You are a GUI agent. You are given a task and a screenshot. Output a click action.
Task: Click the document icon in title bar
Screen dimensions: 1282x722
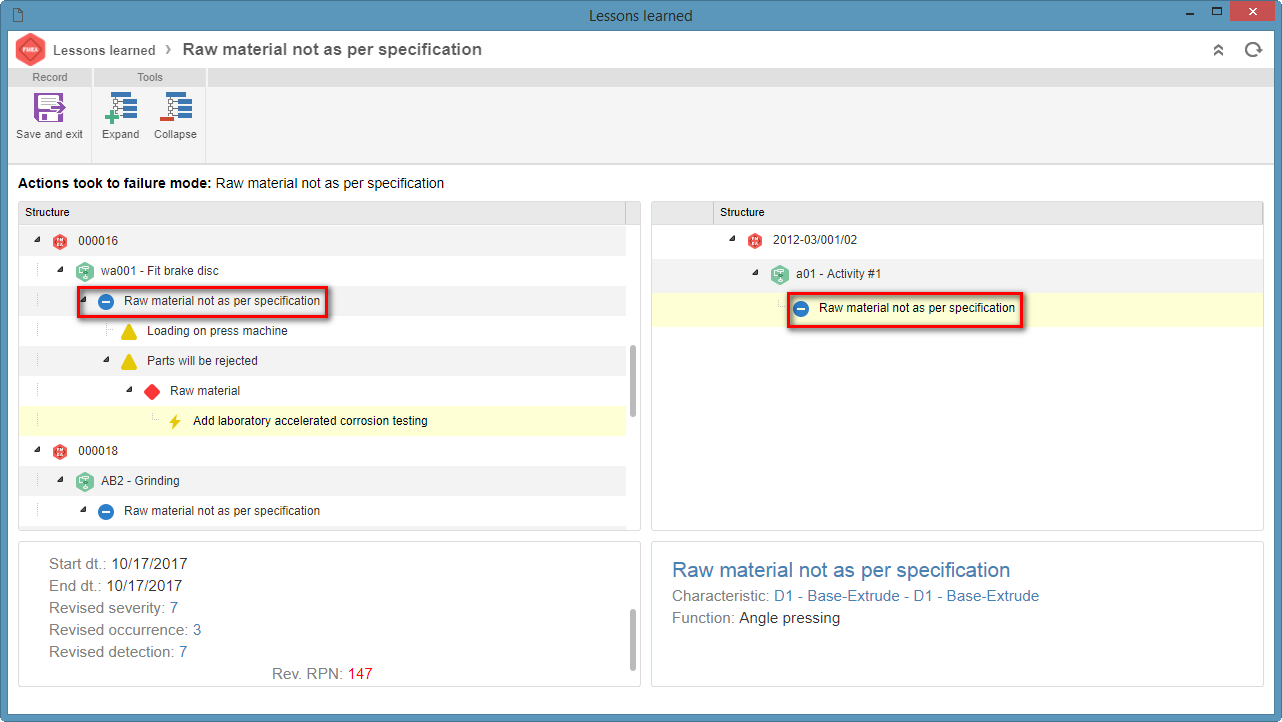tap(17, 15)
